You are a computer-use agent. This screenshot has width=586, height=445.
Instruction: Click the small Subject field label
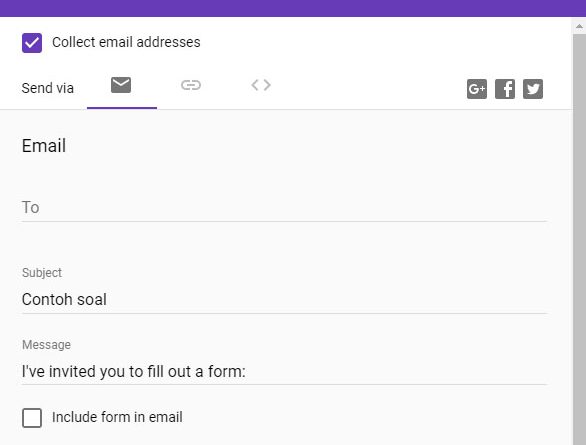click(42, 273)
